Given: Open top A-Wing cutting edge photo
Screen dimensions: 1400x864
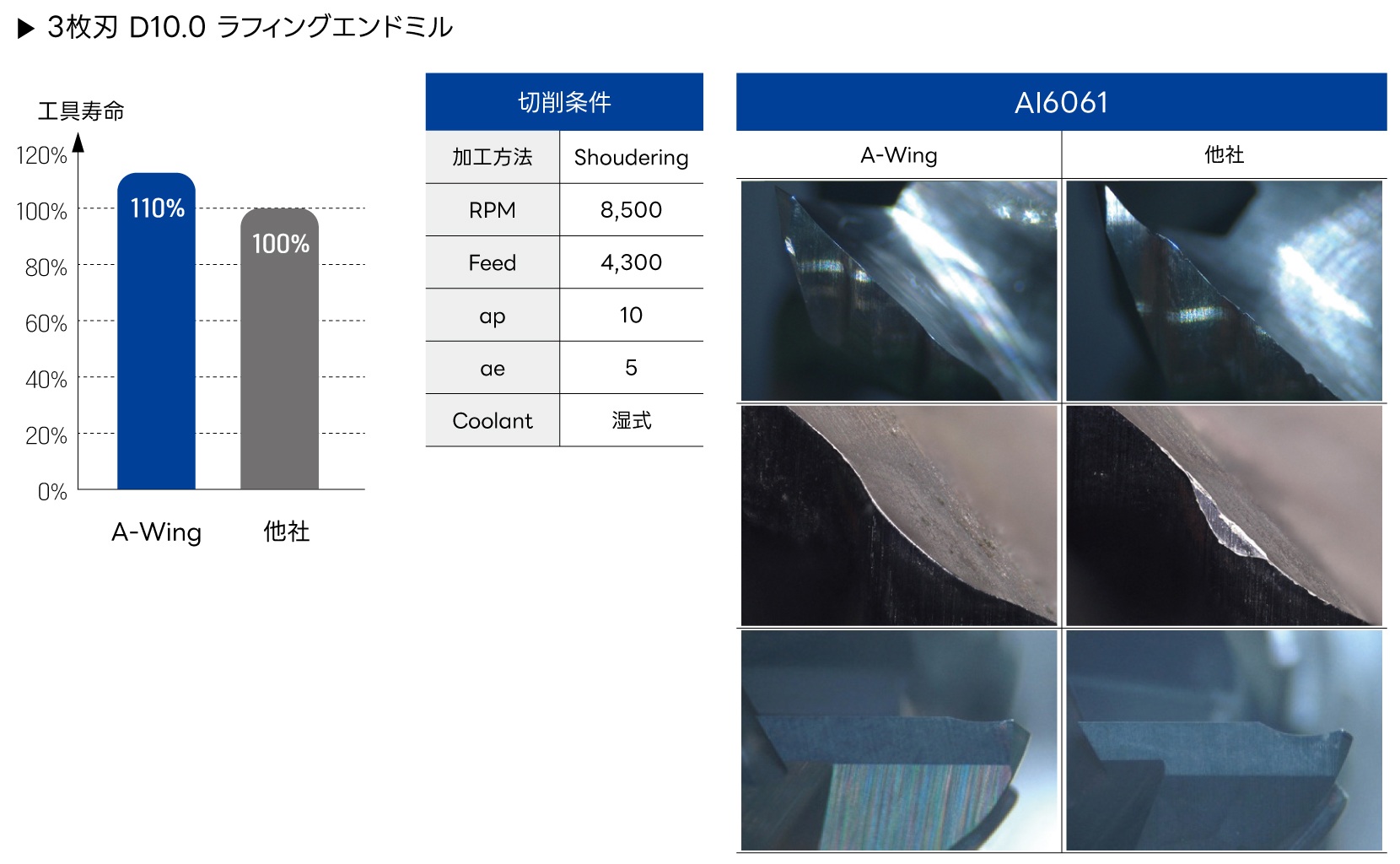Looking at the screenshot, I should click(898, 290).
